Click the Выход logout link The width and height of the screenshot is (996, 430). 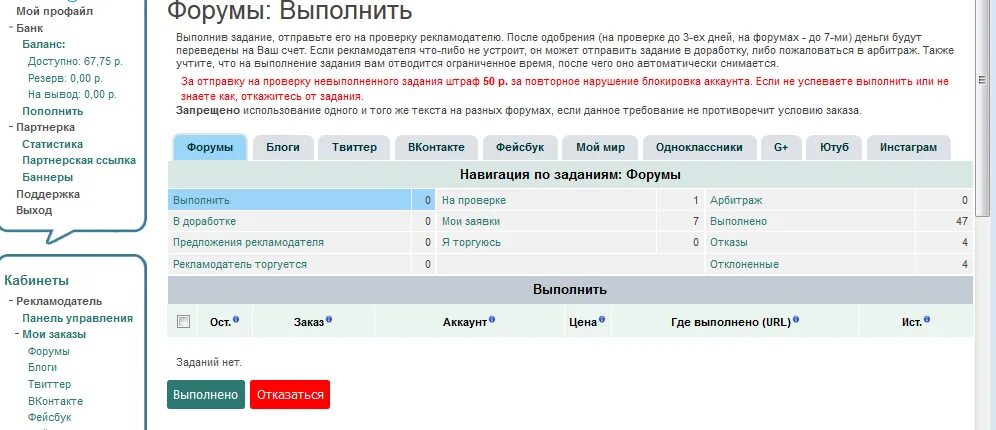point(34,210)
